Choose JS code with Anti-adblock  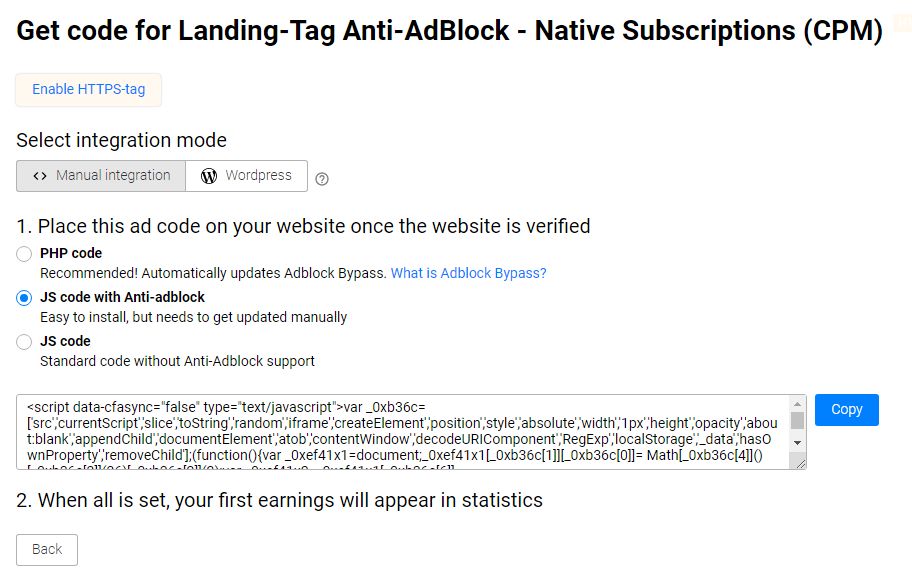click(24, 298)
